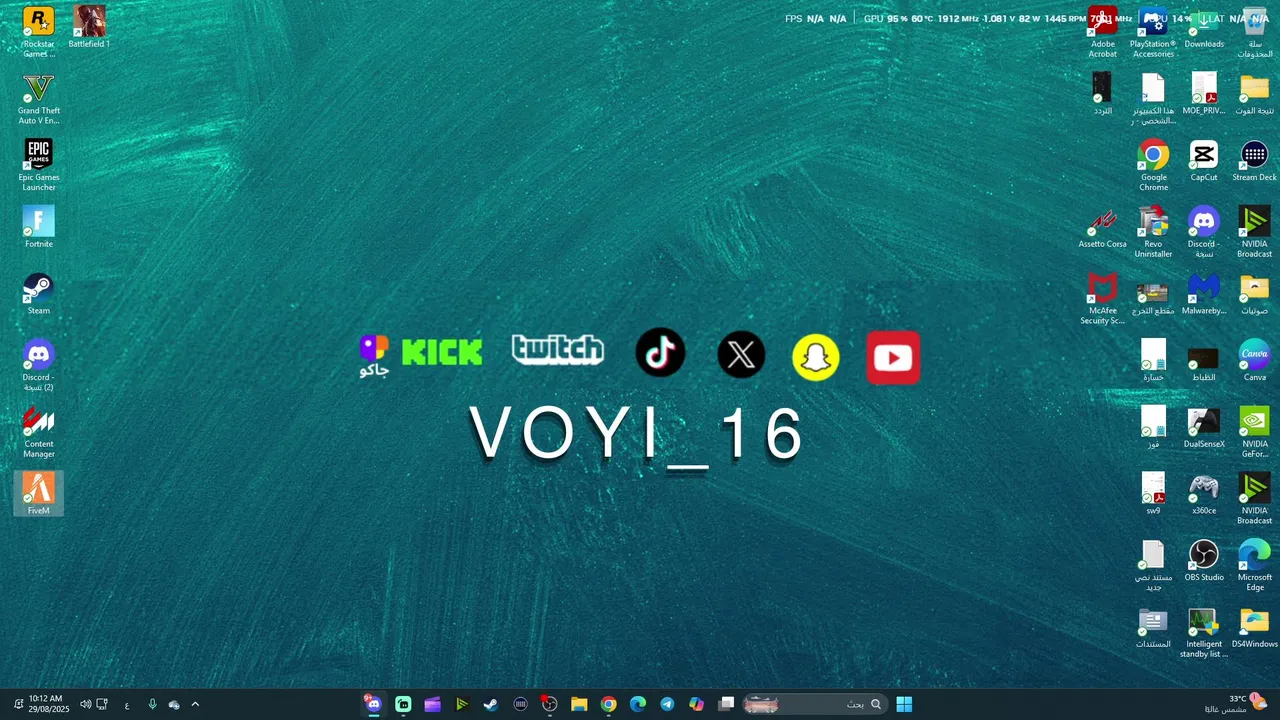Image resolution: width=1280 pixels, height=720 pixels.
Task: Select the Google Chrome desktop shortcut
Action: pyautogui.click(x=1153, y=165)
